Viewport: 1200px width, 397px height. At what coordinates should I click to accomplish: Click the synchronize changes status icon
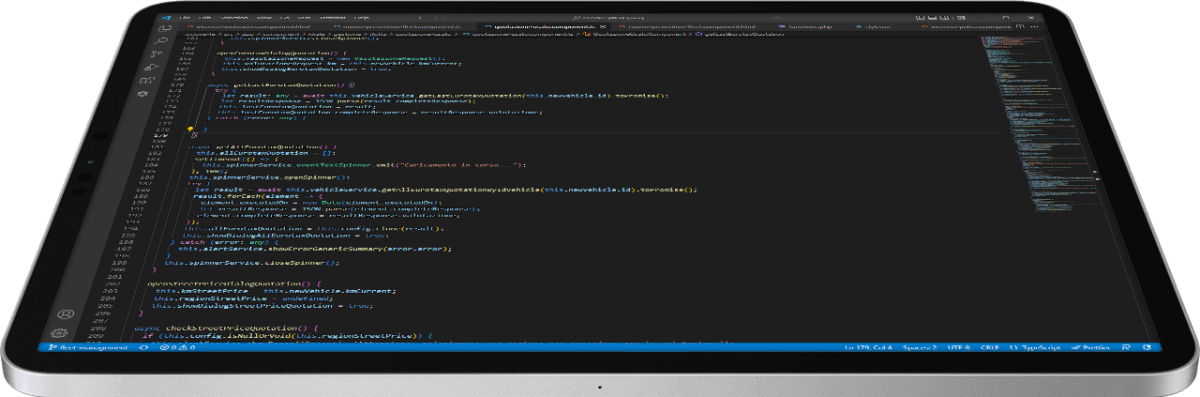pos(144,347)
